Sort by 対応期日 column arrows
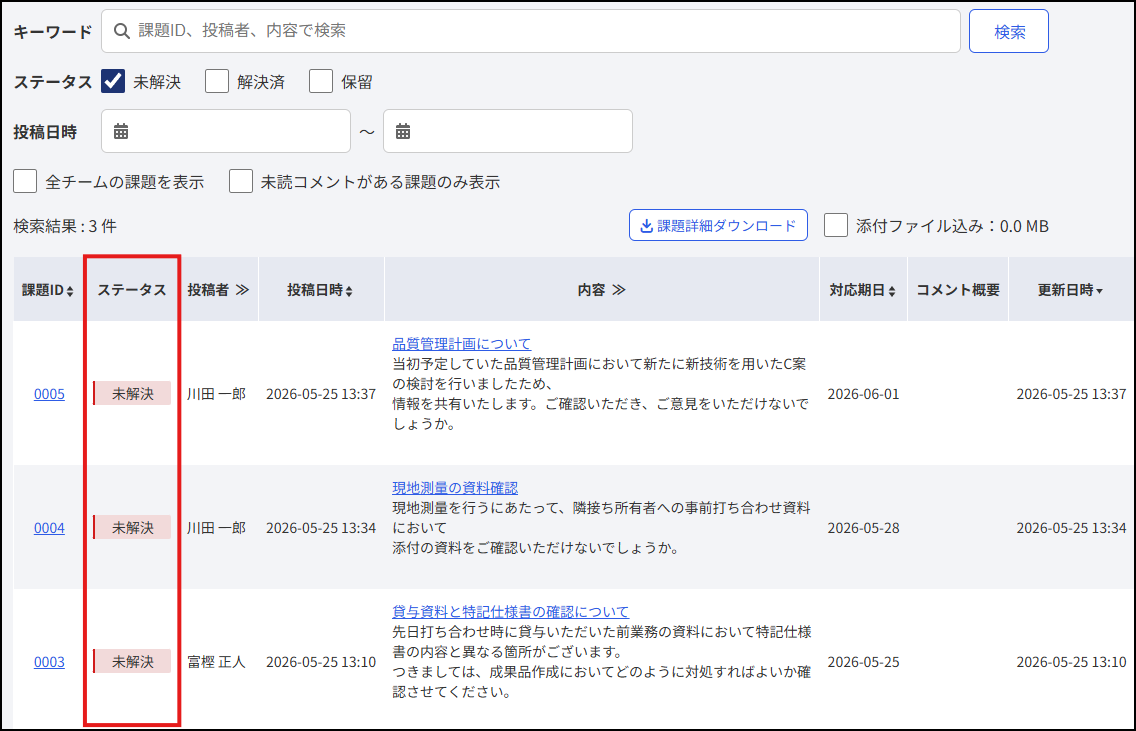 (x=892, y=291)
